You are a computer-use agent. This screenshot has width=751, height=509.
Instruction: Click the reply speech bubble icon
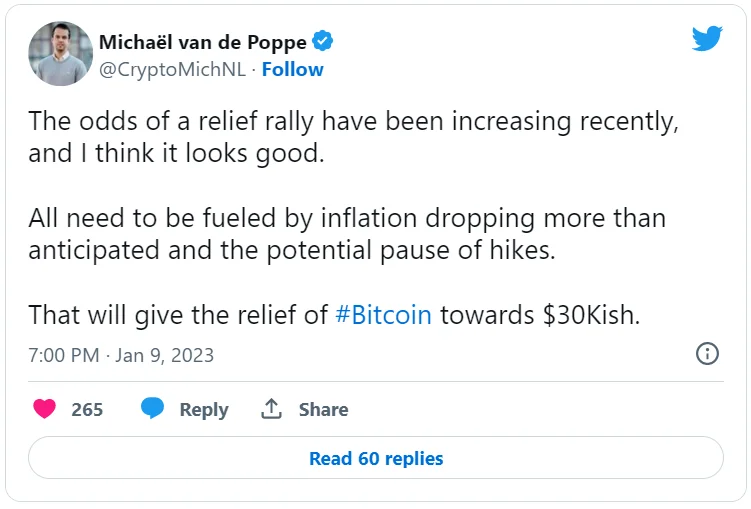click(x=152, y=409)
